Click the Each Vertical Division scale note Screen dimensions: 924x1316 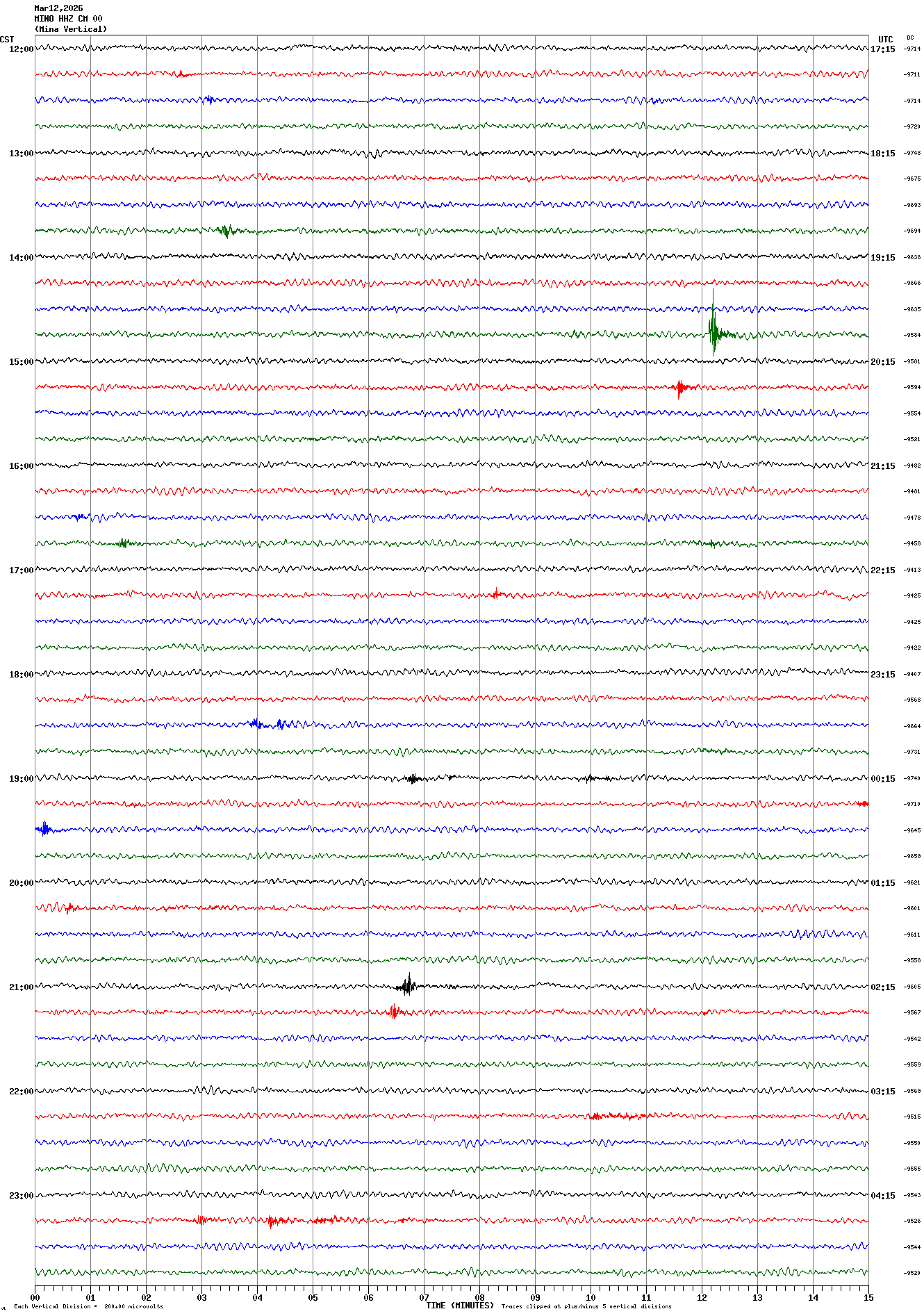point(88,1306)
